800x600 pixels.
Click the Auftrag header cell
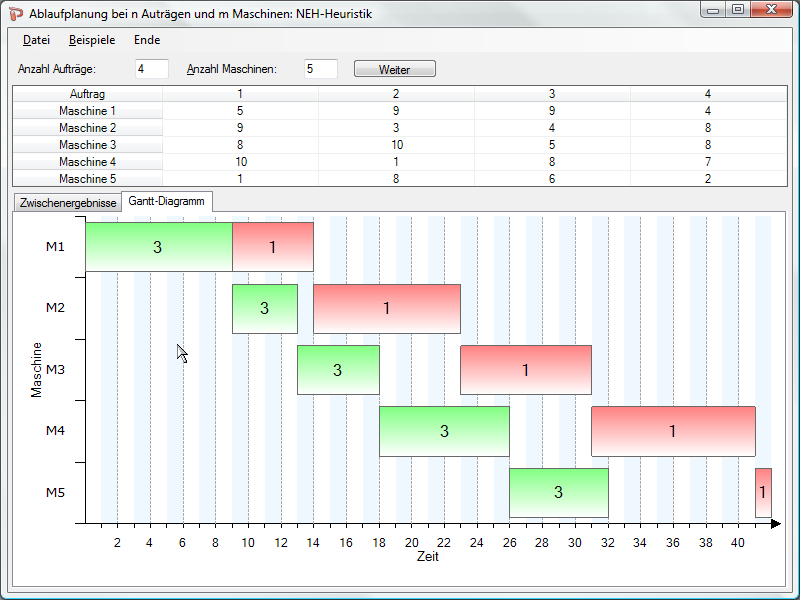pyautogui.click(x=88, y=94)
